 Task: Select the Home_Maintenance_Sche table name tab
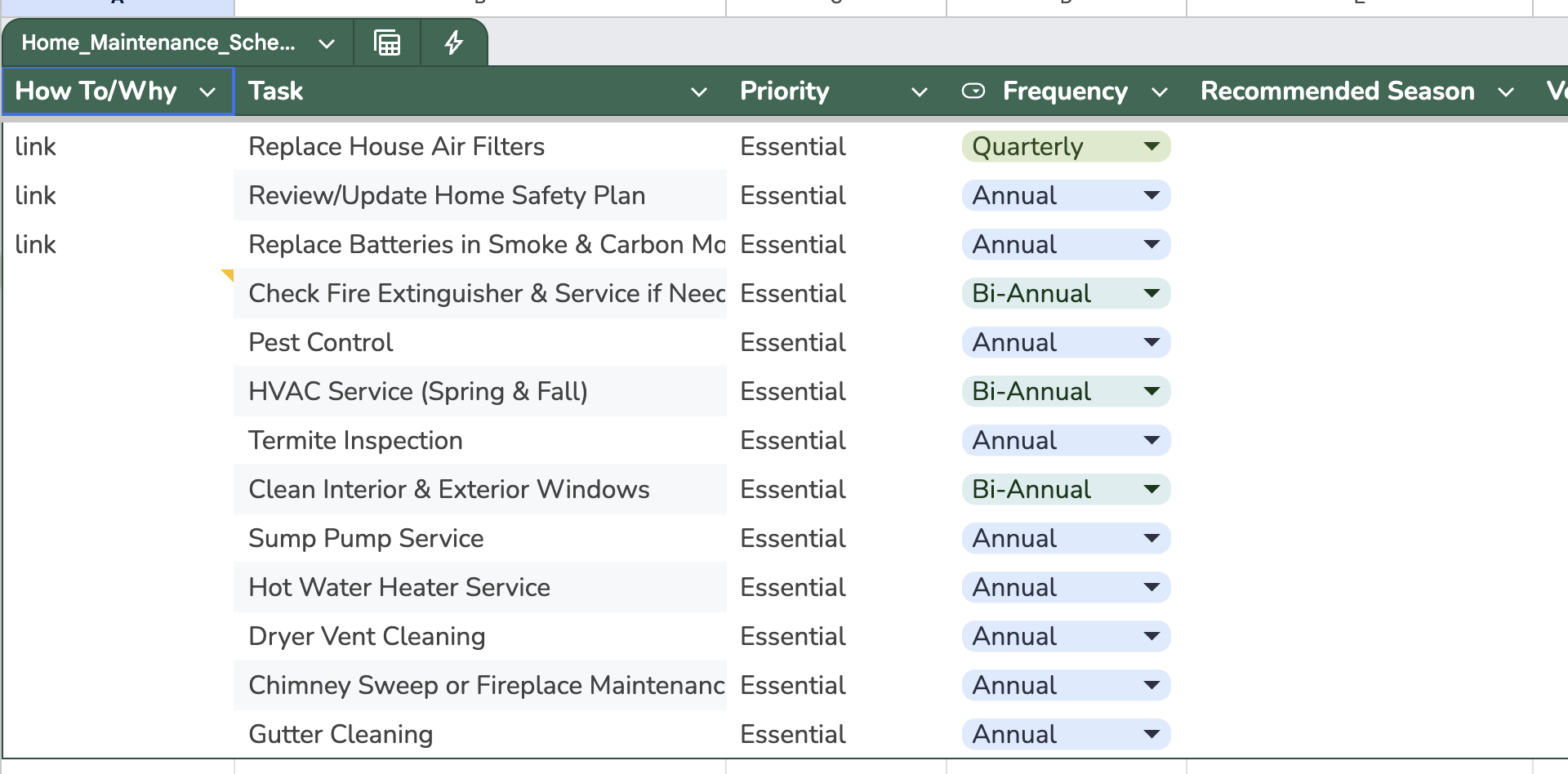pos(158,42)
